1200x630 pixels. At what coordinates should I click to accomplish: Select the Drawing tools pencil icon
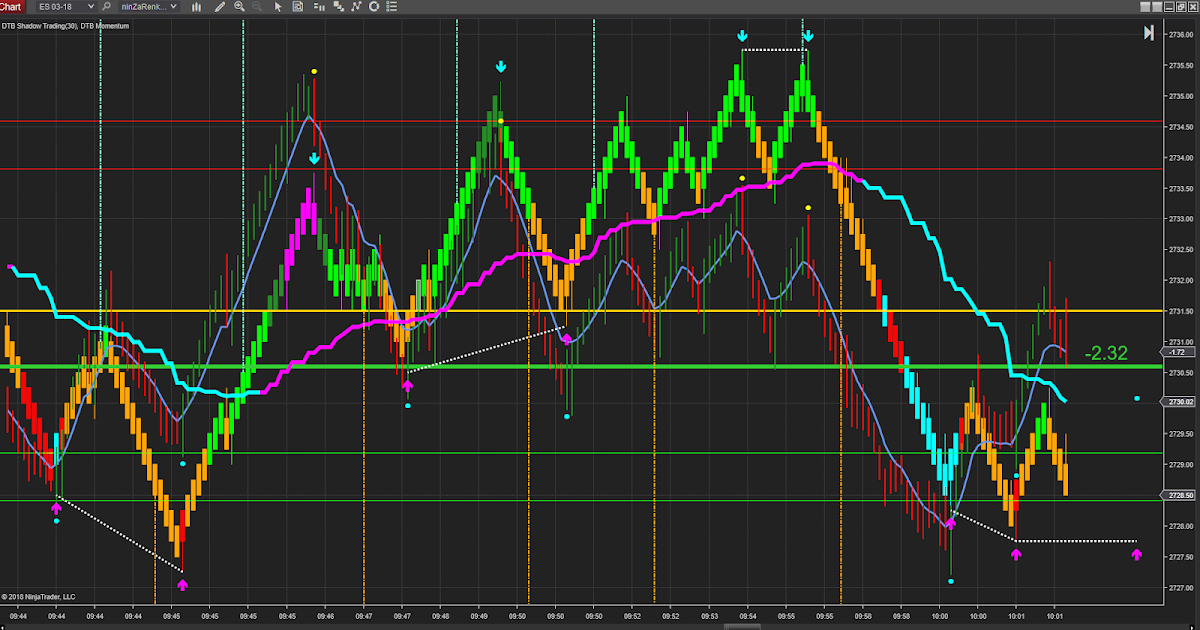pyautogui.click(x=218, y=7)
